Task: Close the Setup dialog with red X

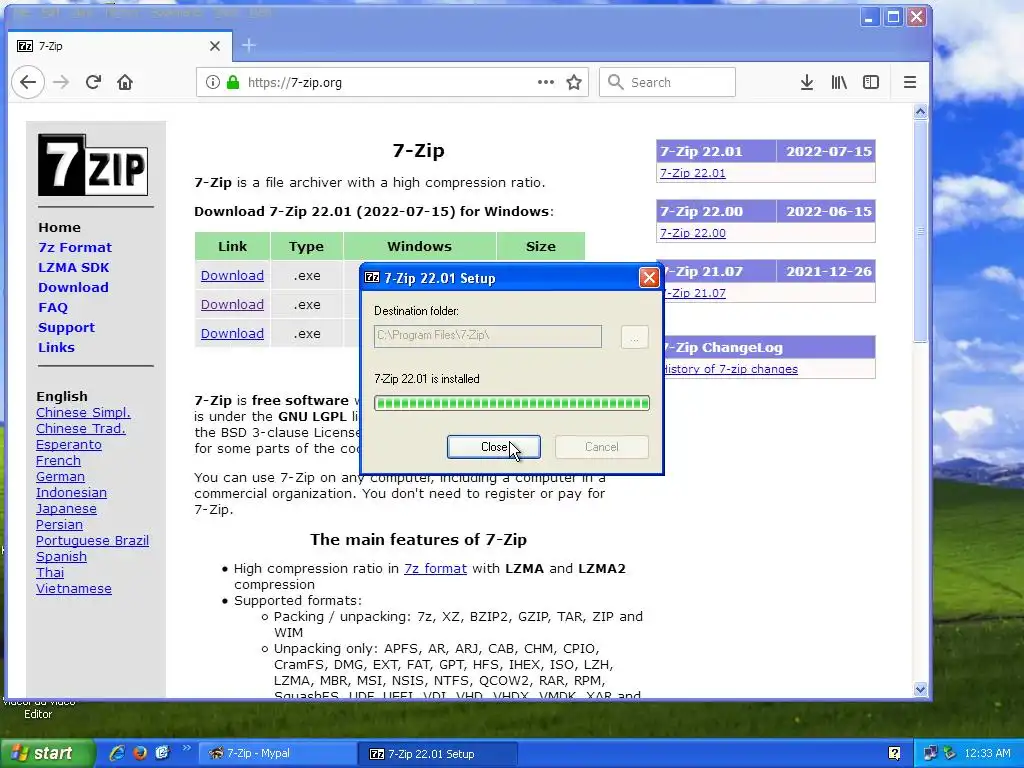Action: click(x=649, y=278)
